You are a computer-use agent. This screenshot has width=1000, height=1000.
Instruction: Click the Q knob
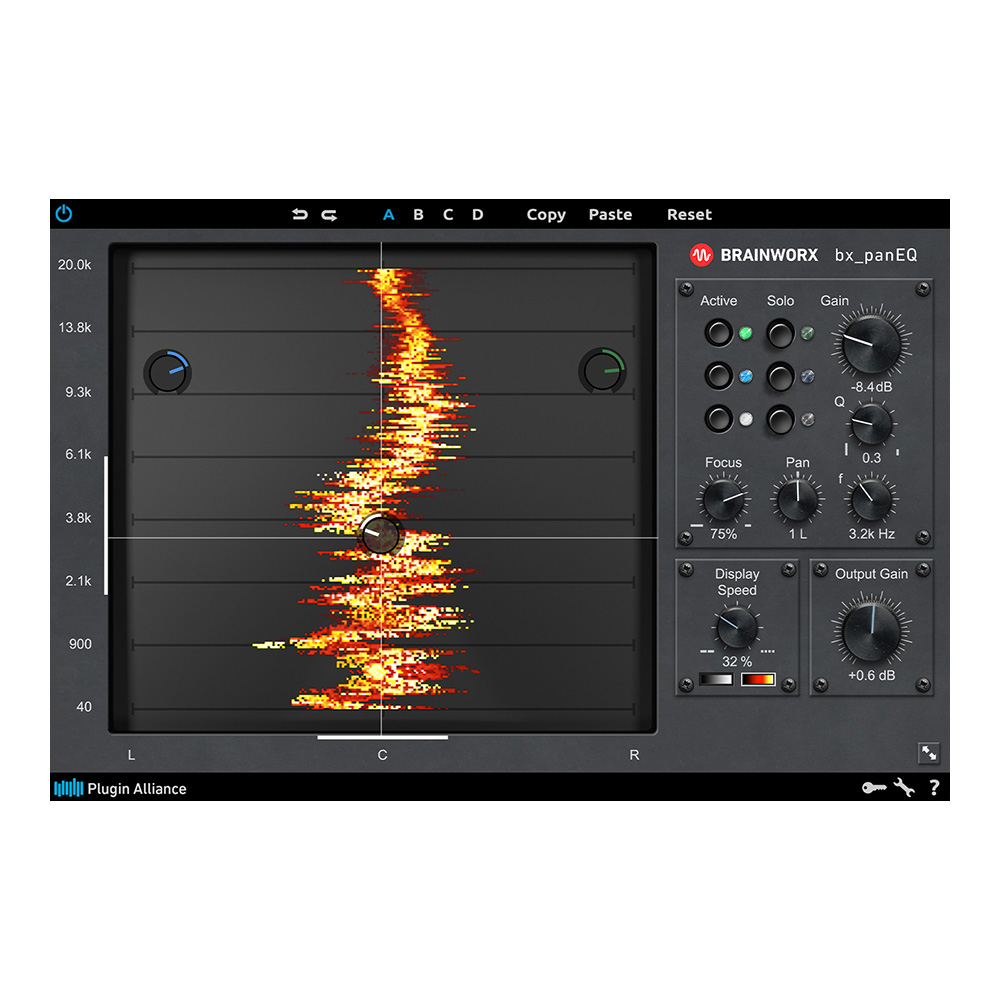[x=872, y=424]
